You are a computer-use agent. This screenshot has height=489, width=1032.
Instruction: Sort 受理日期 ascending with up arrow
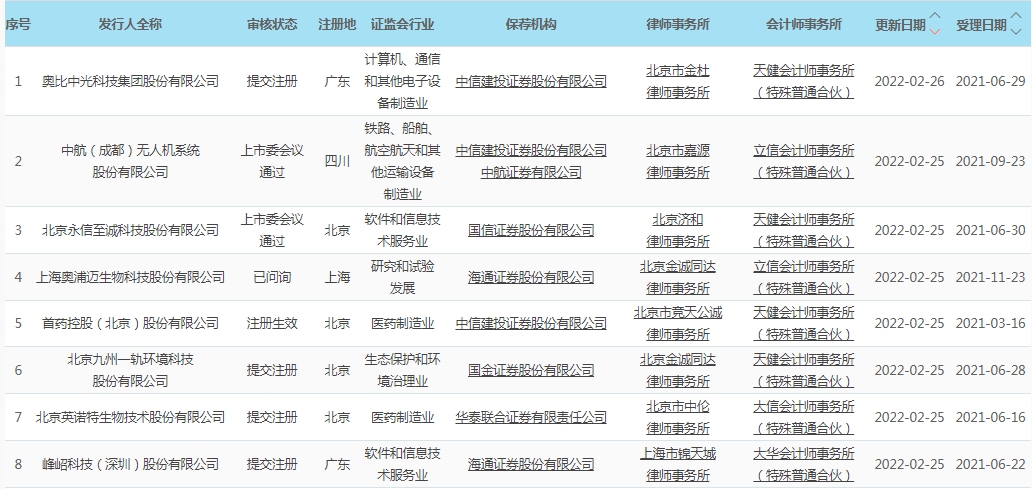point(1016,17)
